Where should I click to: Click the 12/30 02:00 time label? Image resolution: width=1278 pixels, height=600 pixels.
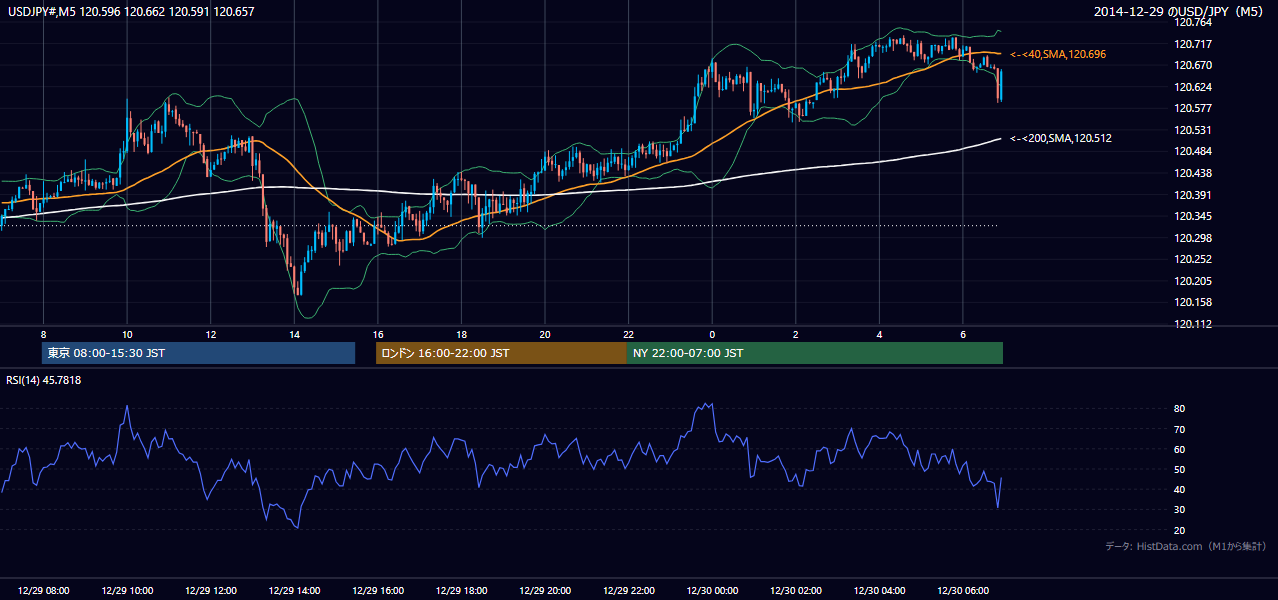coord(796,591)
